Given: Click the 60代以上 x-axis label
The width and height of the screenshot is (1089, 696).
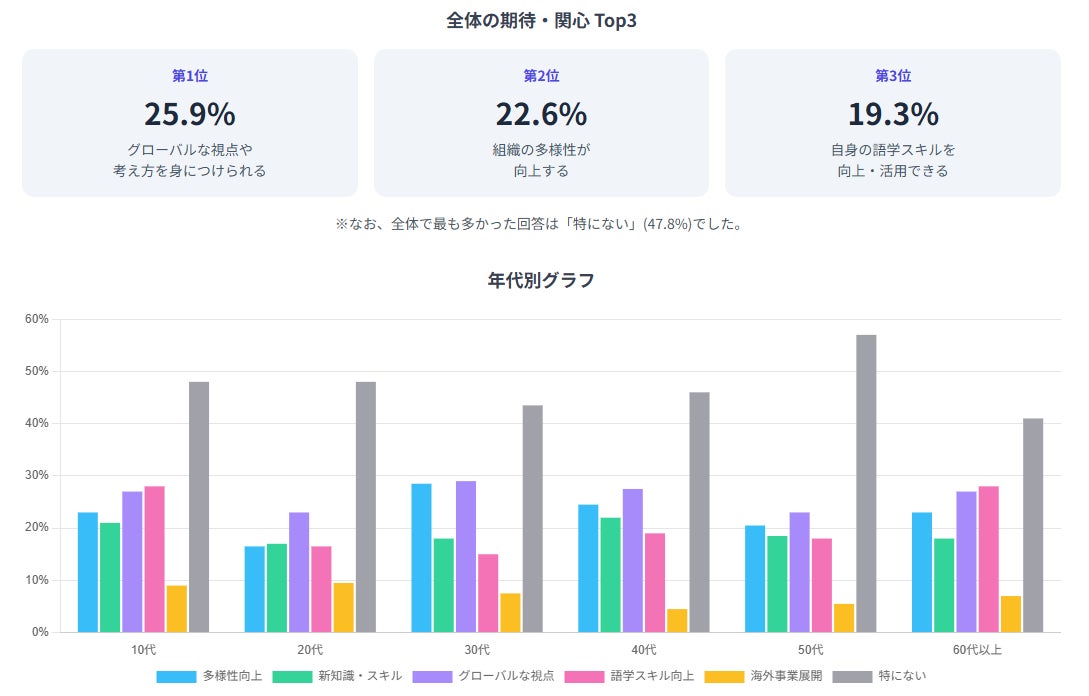Looking at the screenshot, I should tap(976, 650).
